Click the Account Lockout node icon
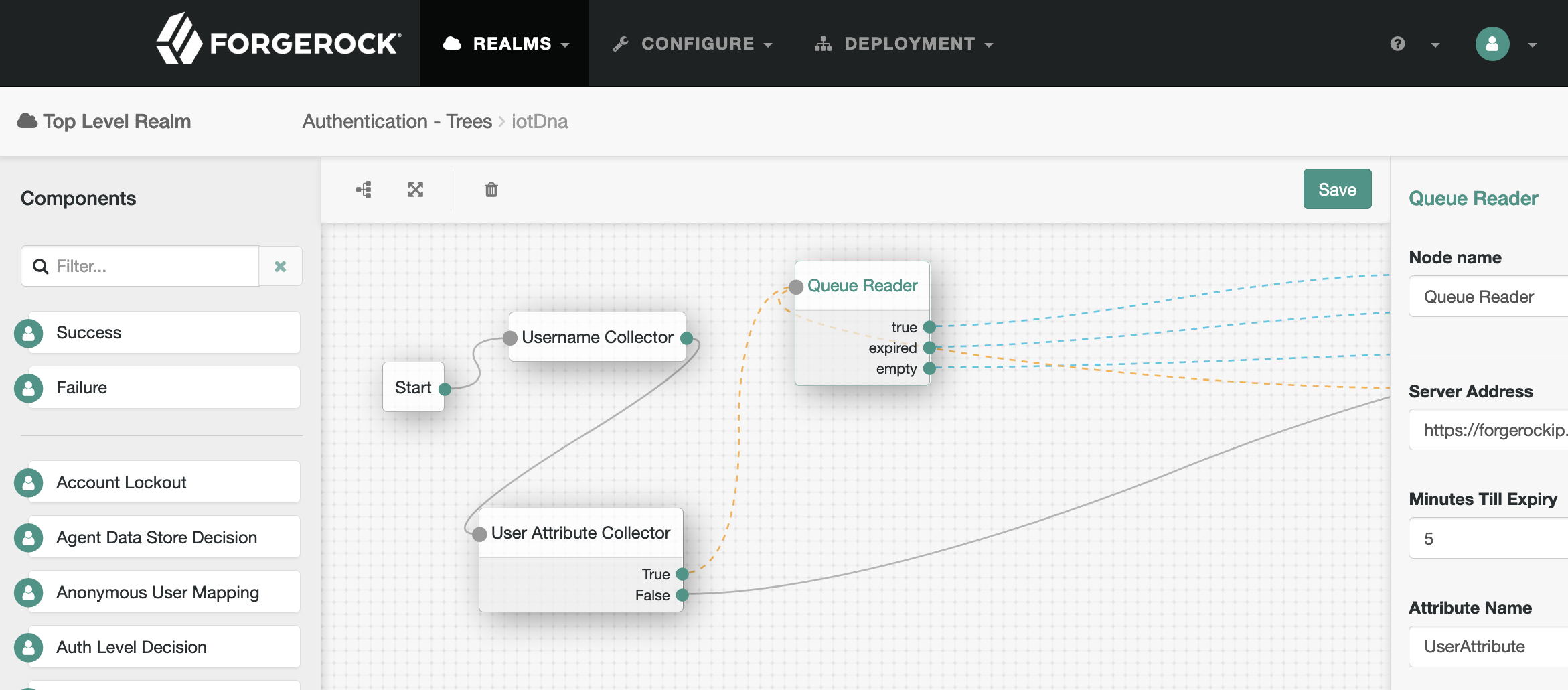The width and height of the screenshot is (1568, 690). click(x=28, y=483)
